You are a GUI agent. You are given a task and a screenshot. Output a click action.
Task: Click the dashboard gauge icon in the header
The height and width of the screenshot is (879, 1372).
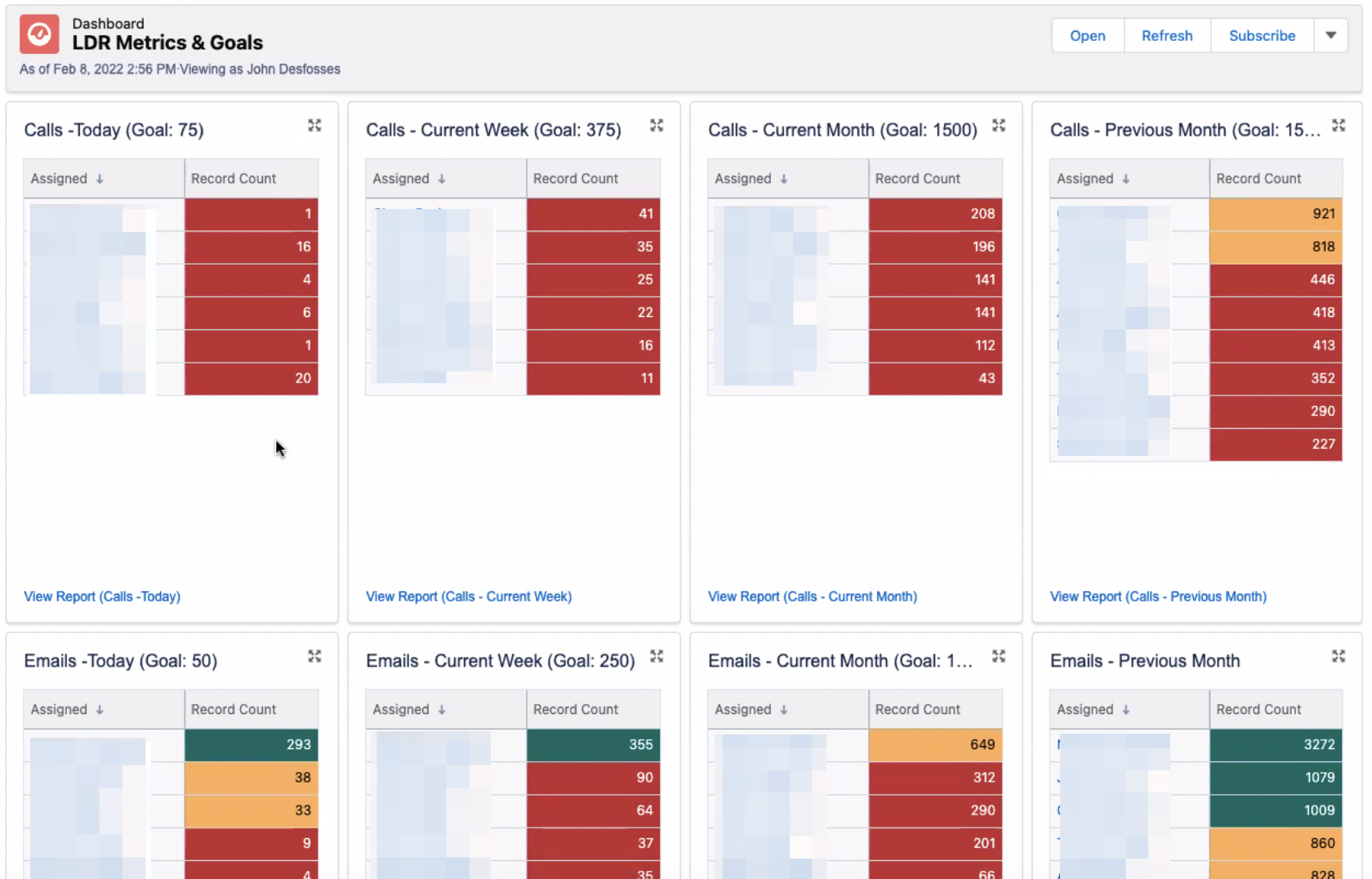(x=38, y=33)
